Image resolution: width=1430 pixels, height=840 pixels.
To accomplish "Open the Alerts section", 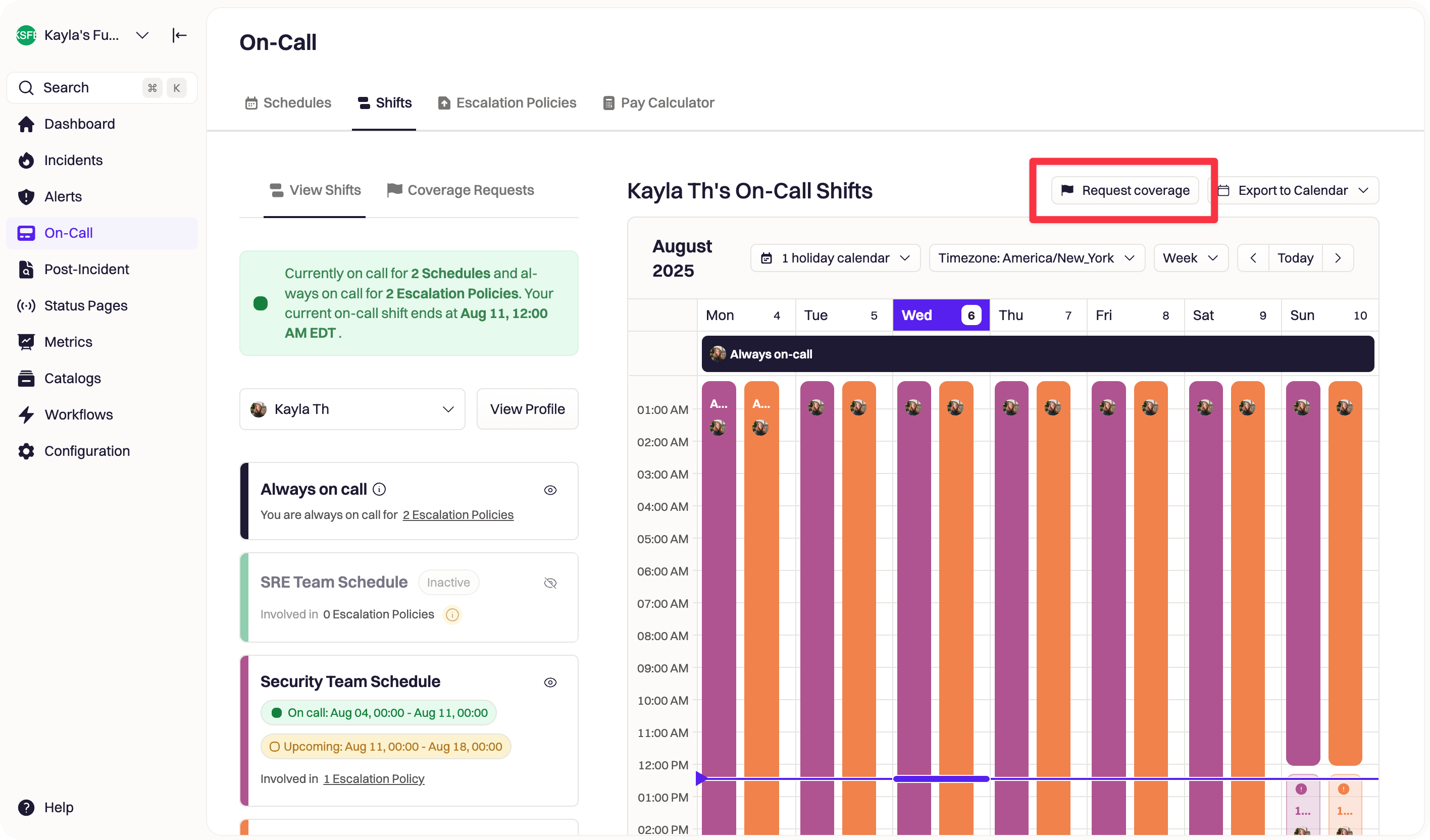I will 102,196.
